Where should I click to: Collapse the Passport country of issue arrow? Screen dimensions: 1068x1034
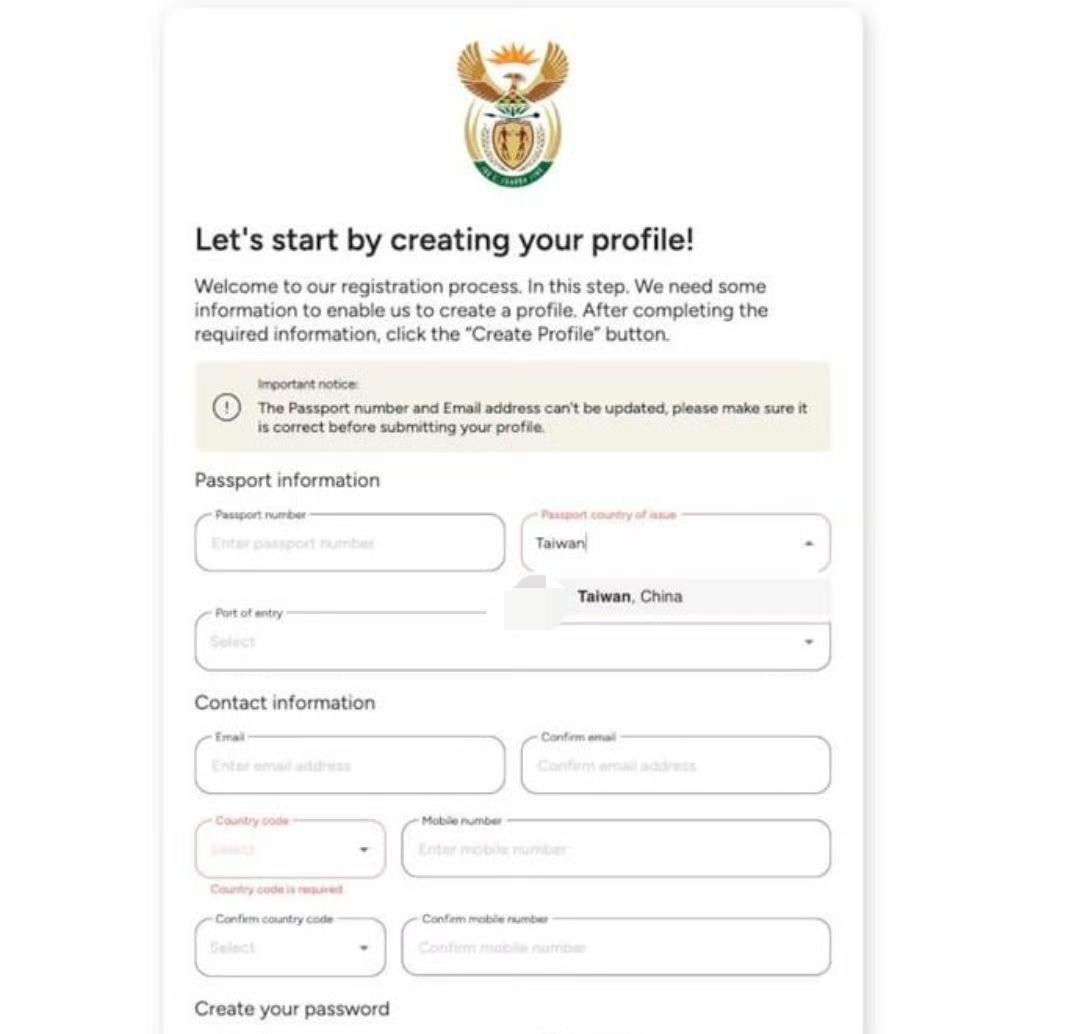pyautogui.click(x=808, y=544)
